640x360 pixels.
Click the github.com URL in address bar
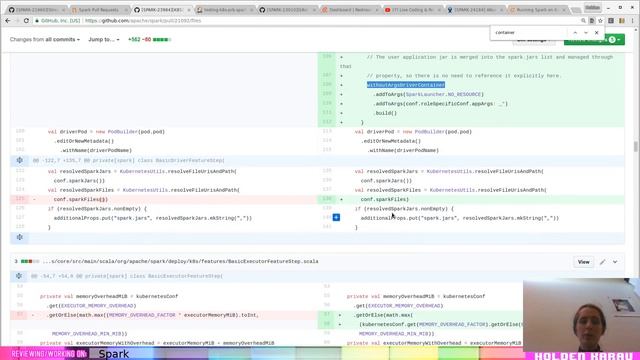coord(143,20)
